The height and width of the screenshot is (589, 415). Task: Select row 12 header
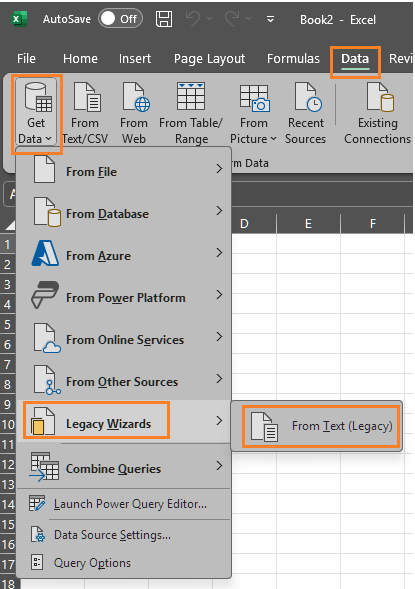(8, 465)
